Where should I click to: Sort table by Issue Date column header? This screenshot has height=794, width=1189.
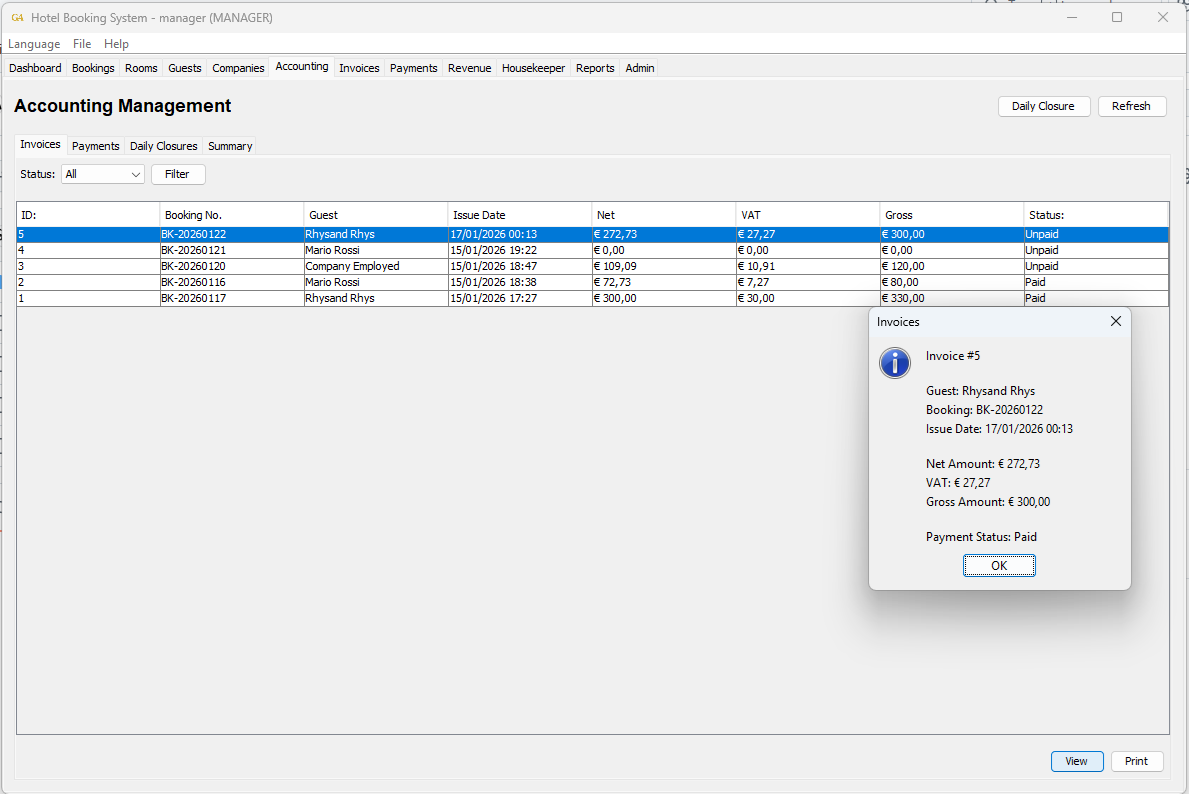519,215
